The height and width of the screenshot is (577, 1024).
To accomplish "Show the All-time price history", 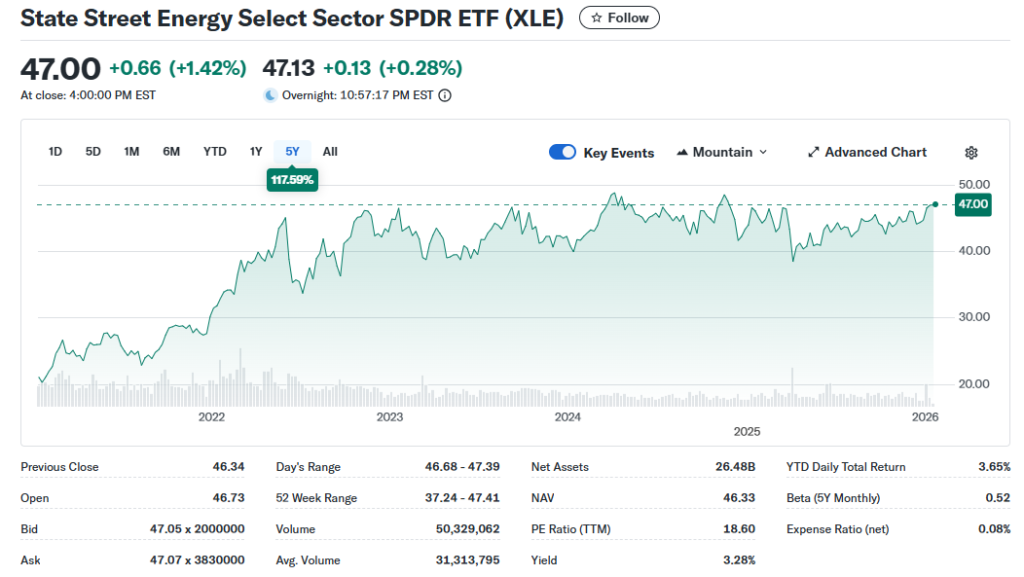I will click(330, 151).
